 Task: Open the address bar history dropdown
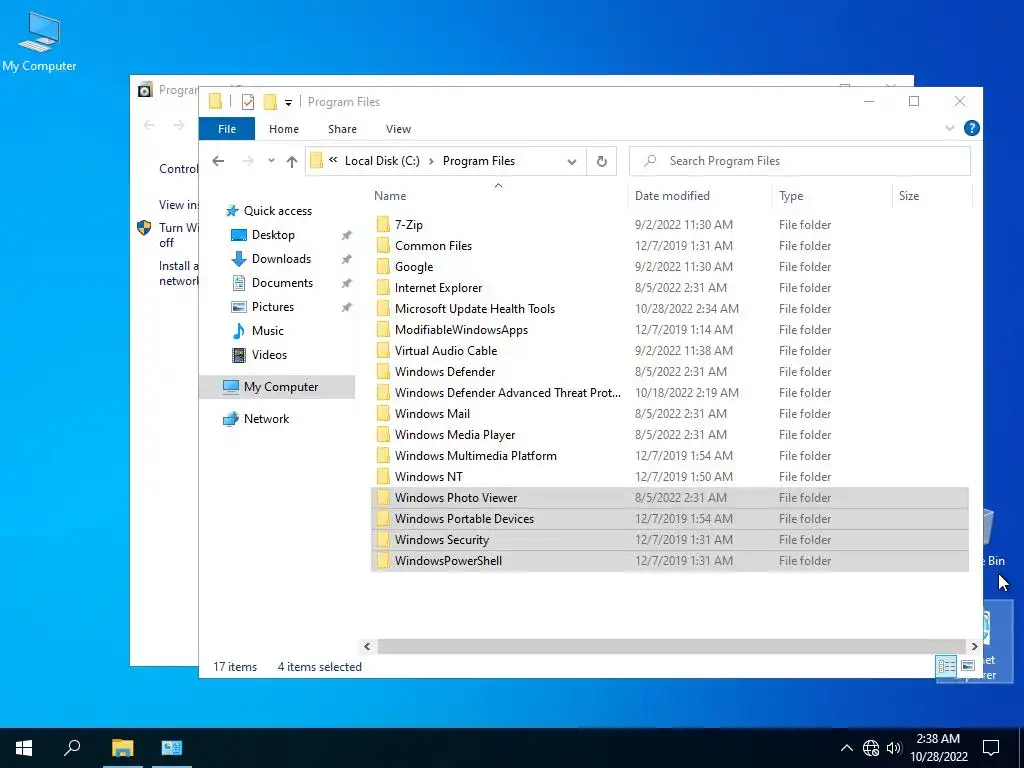[572, 161]
